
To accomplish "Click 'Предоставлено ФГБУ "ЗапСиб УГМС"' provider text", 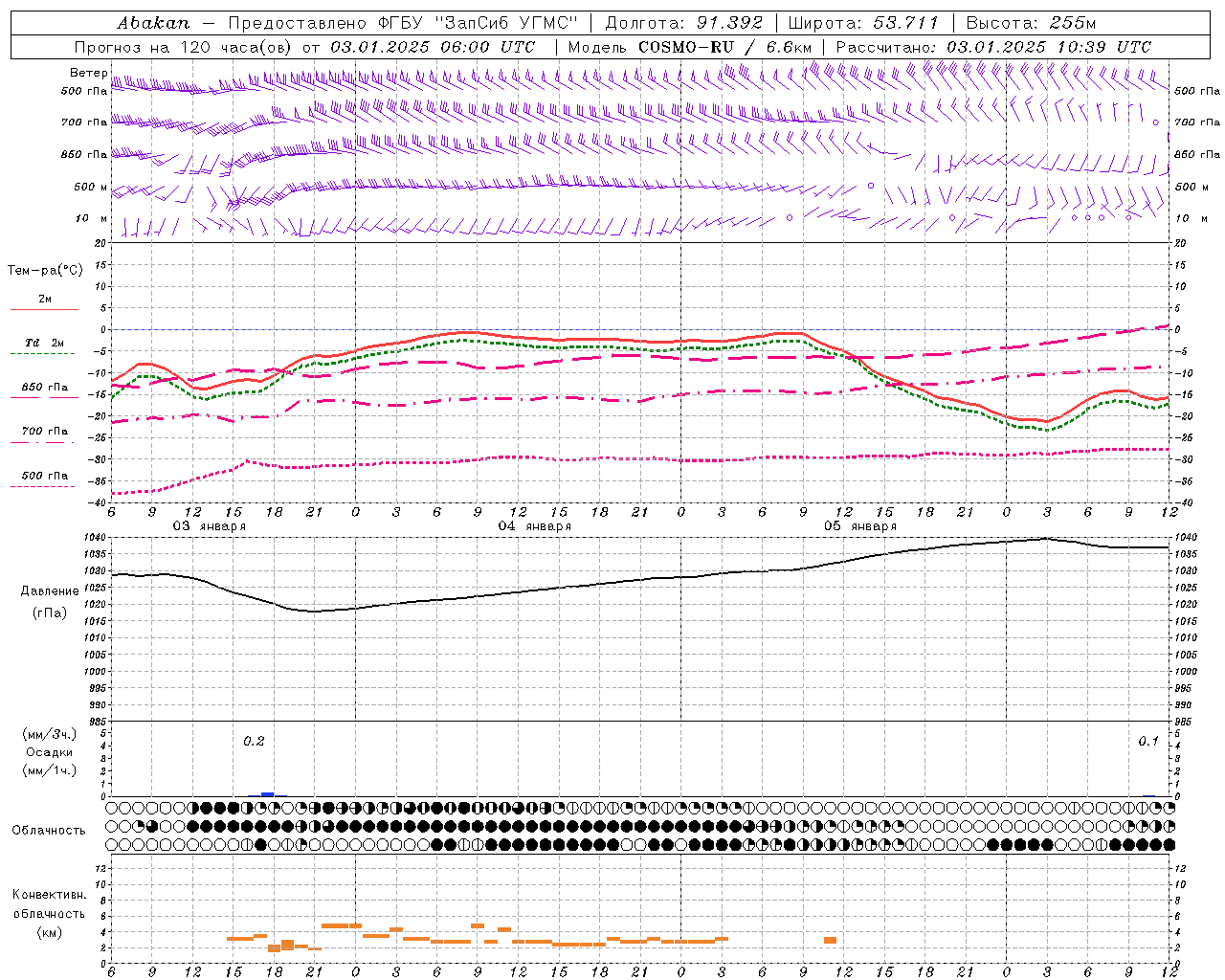I will click(403, 23).
